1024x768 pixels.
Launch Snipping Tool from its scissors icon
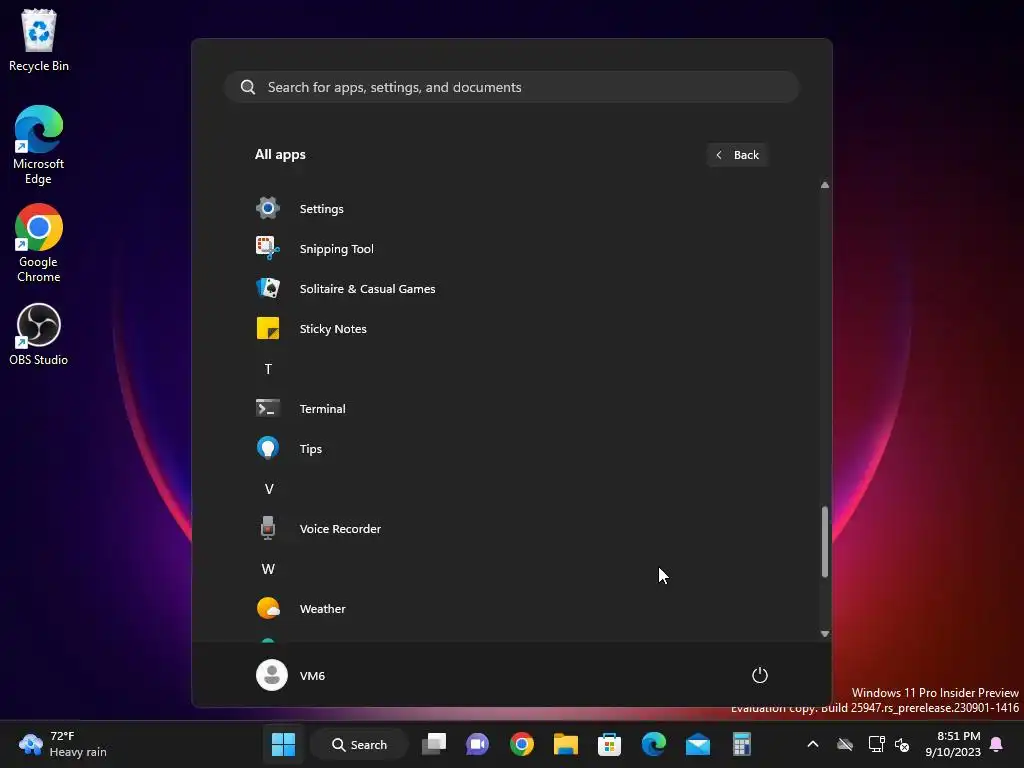coord(268,248)
